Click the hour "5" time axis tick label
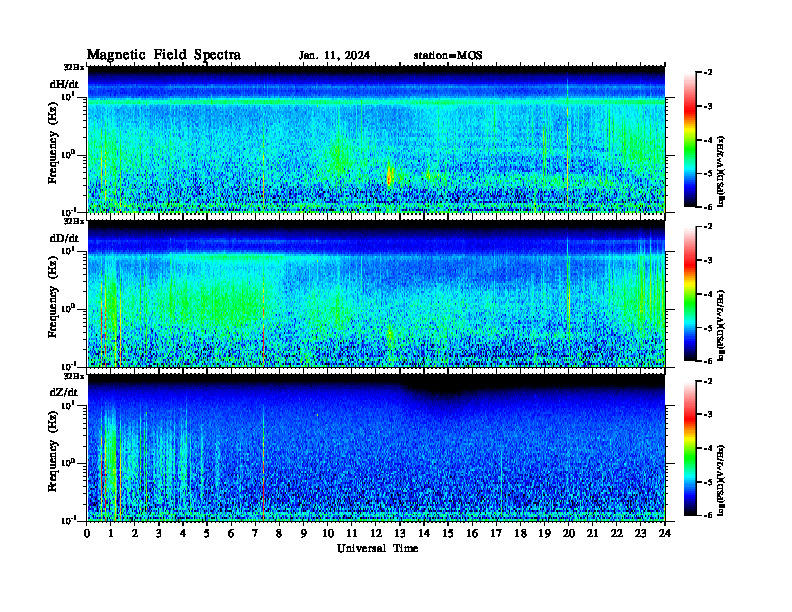The width and height of the screenshot is (792, 612). [x=207, y=534]
